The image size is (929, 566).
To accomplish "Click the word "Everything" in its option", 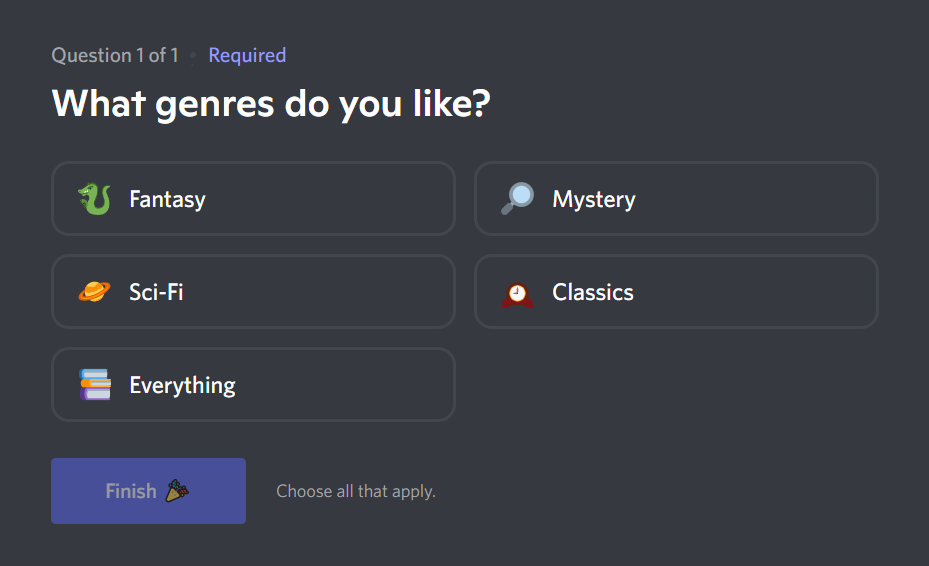I will pyautogui.click(x=182, y=385).
